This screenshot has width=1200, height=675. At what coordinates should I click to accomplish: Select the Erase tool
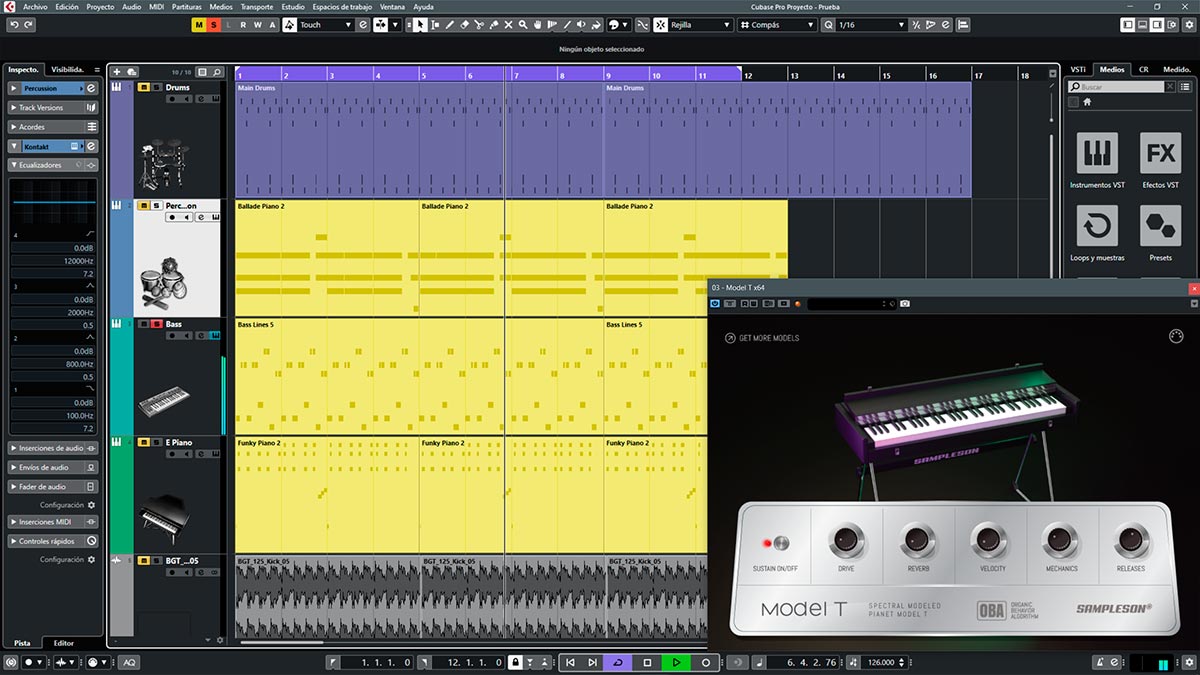[x=465, y=24]
